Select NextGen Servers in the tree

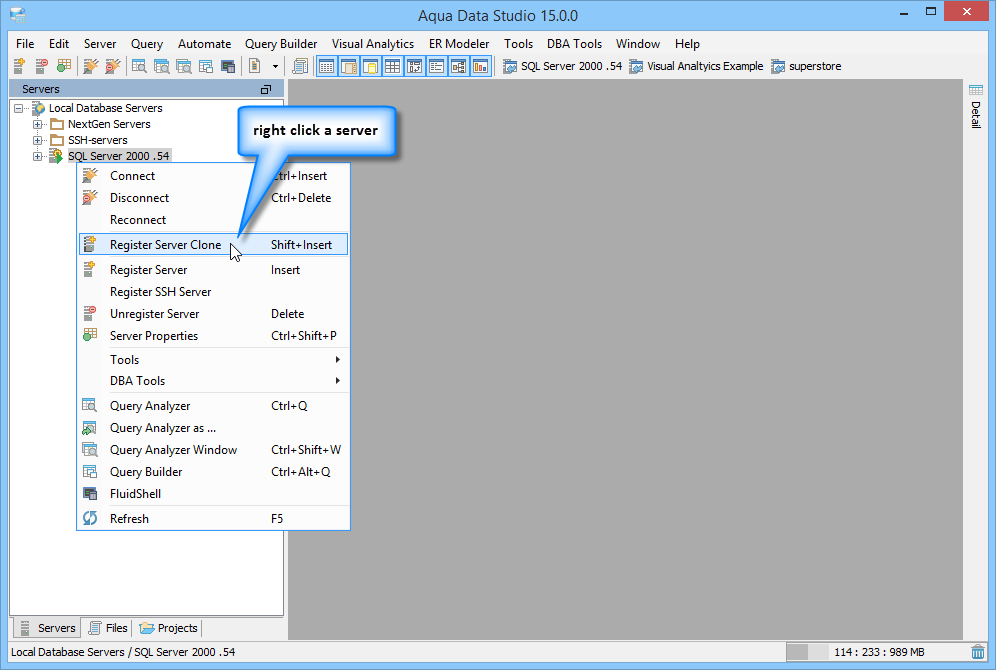pyautogui.click(x=109, y=124)
